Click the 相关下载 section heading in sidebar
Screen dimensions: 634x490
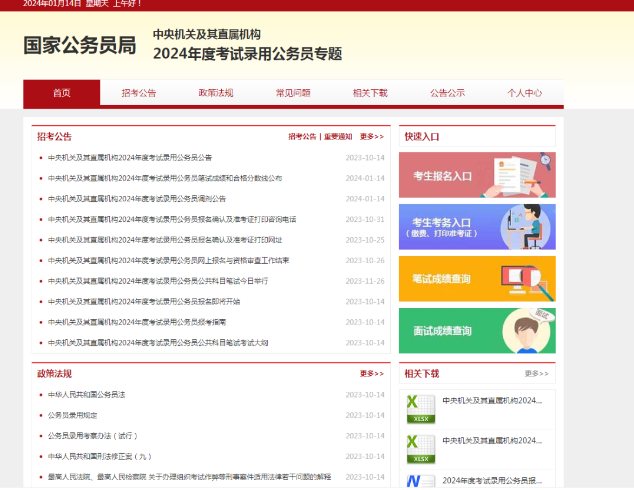pos(422,374)
